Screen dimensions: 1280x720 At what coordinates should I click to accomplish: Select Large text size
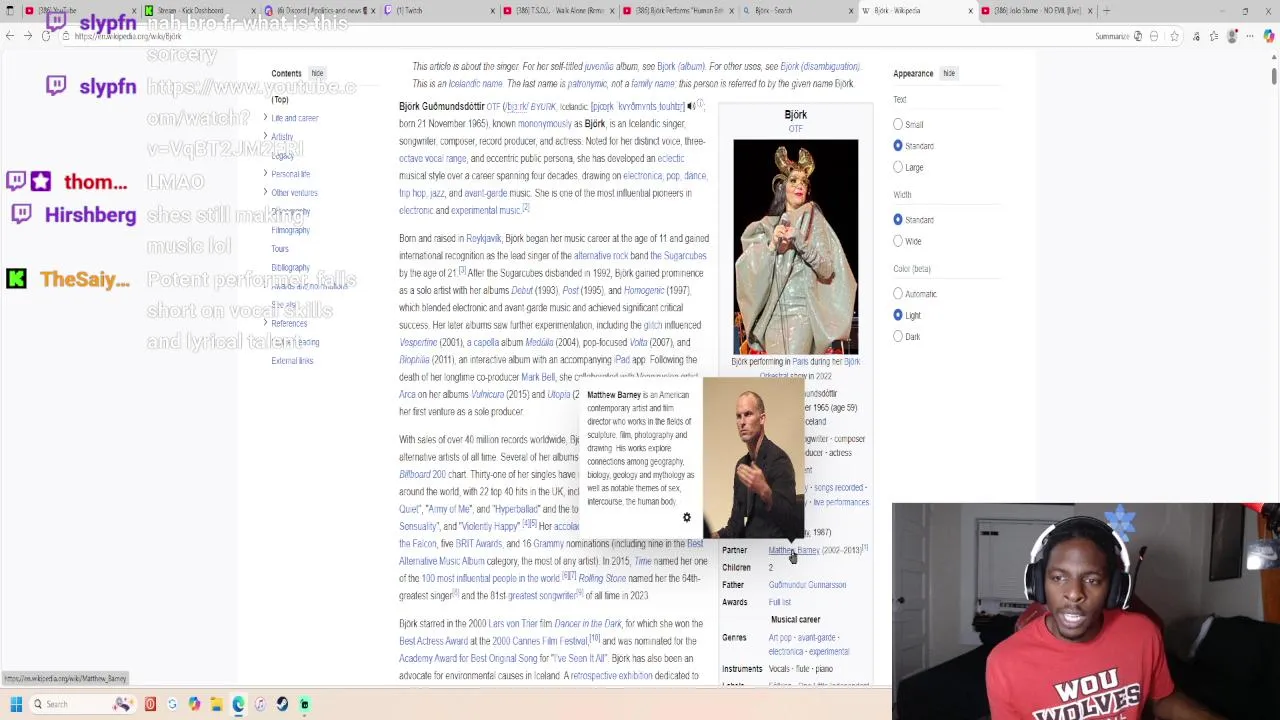(x=898, y=167)
